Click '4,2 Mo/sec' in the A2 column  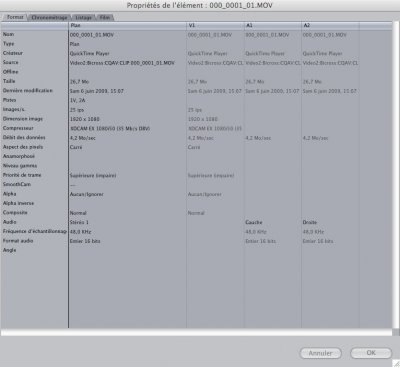(x=315, y=138)
